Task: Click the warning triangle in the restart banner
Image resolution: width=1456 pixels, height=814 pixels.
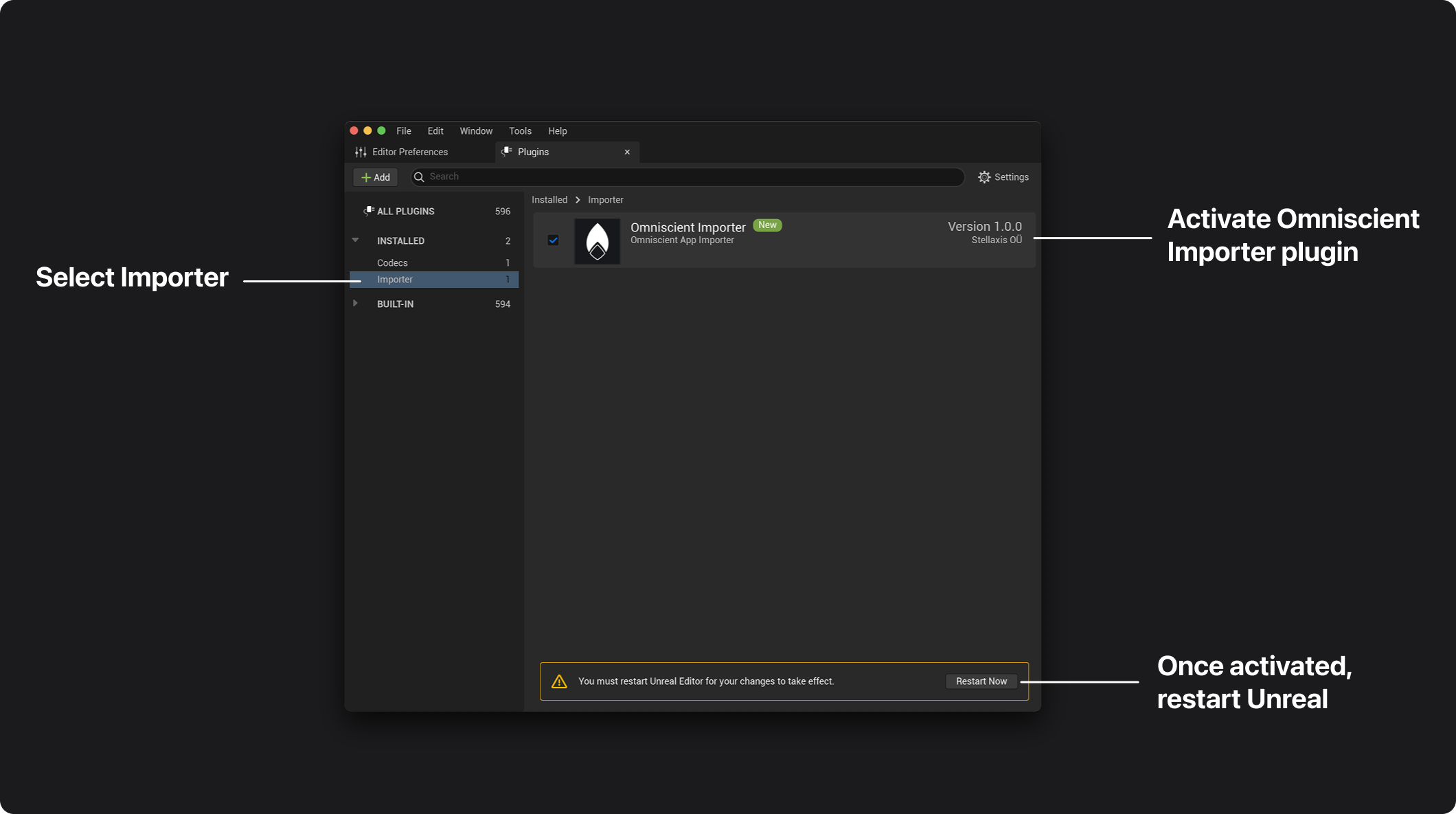Action: pos(560,681)
